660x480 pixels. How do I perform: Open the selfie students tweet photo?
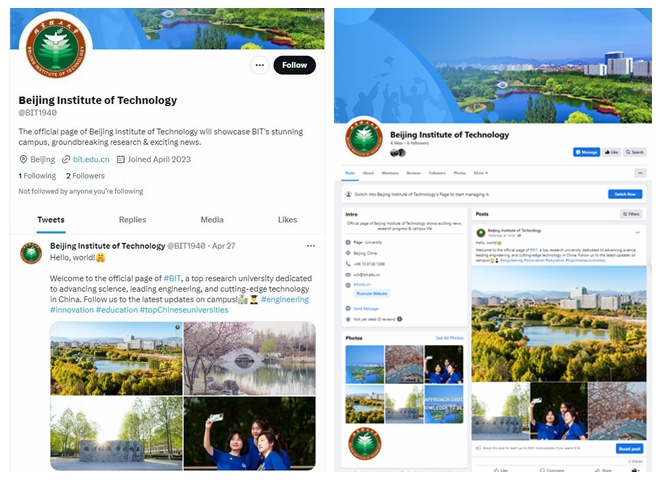pyautogui.click(x=250, y=433)
